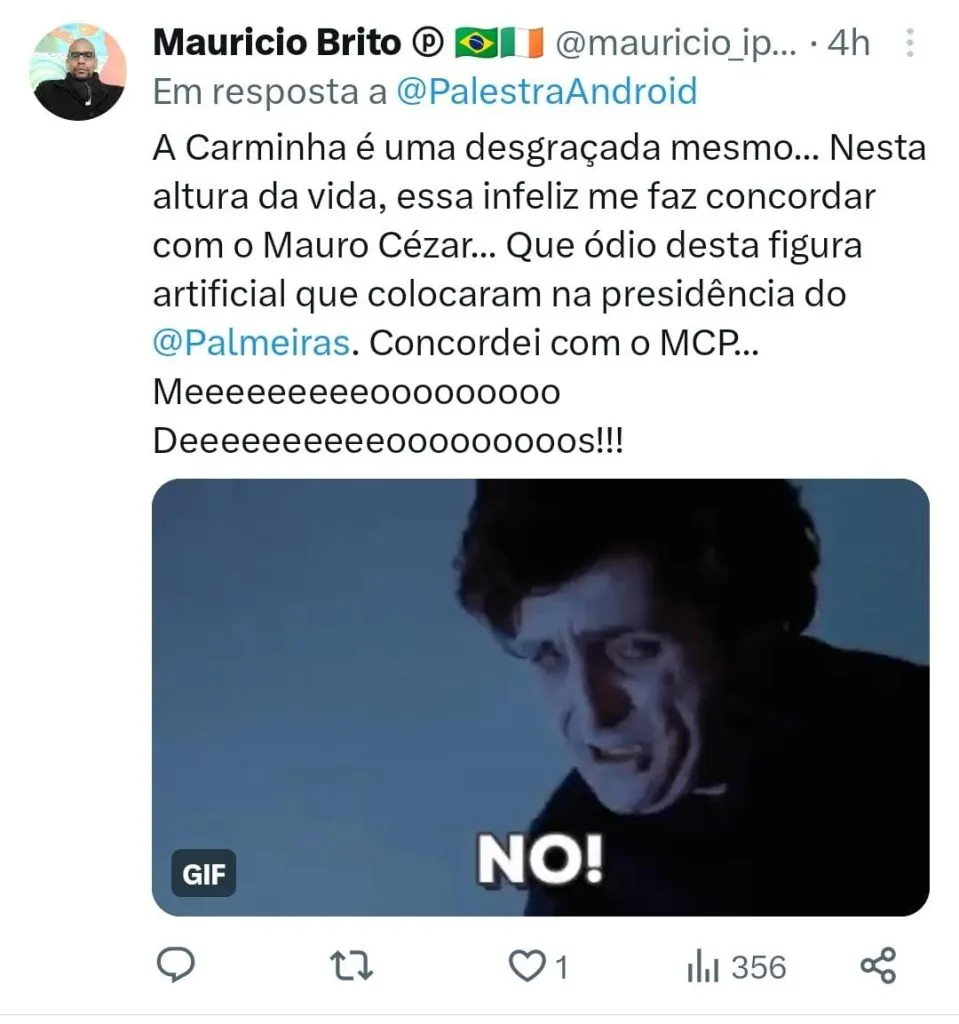Click the 356 views count
The height and width of the screenshot is (1024, 959).
(758, 967)
